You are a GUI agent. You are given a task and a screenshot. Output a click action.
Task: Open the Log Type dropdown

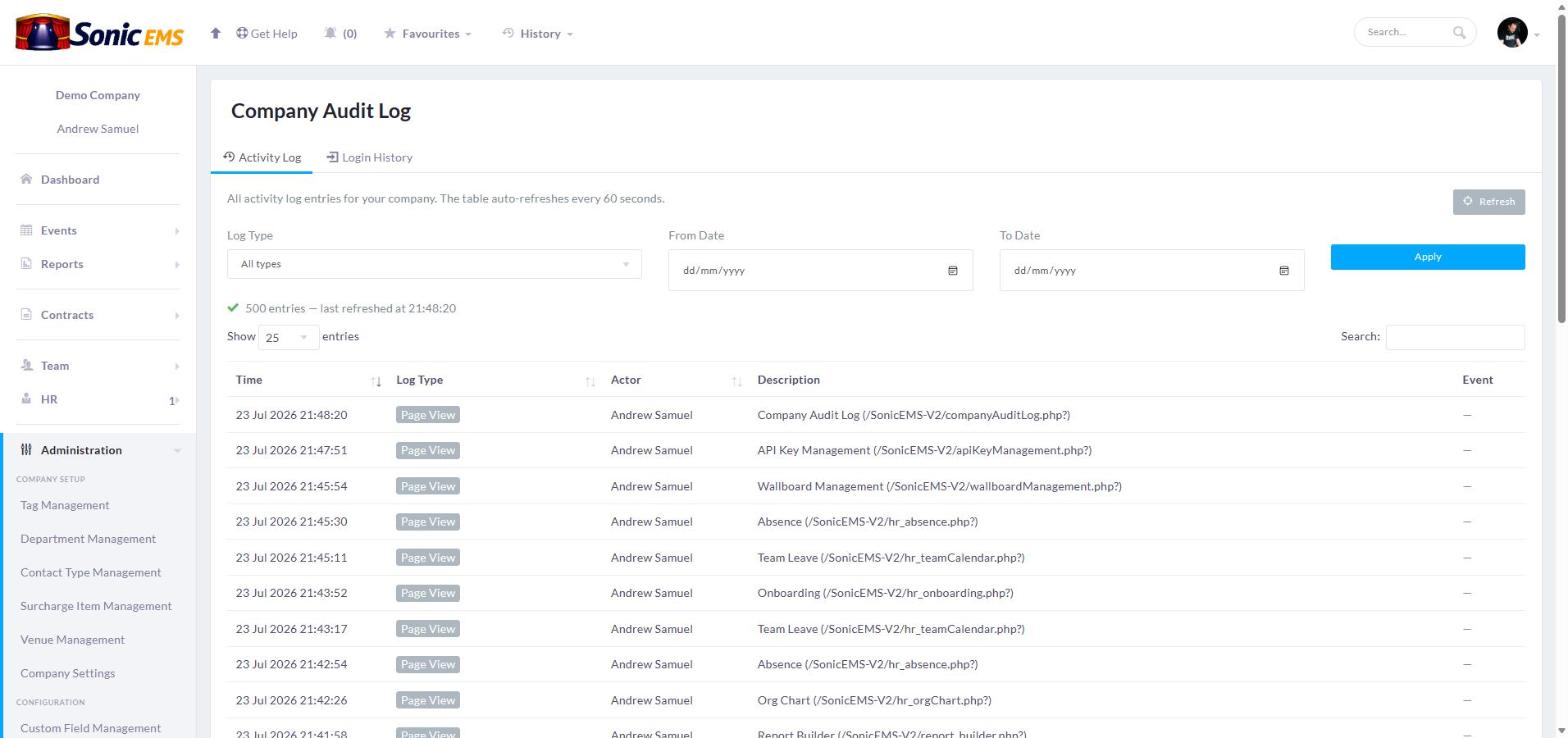(434, 264)
